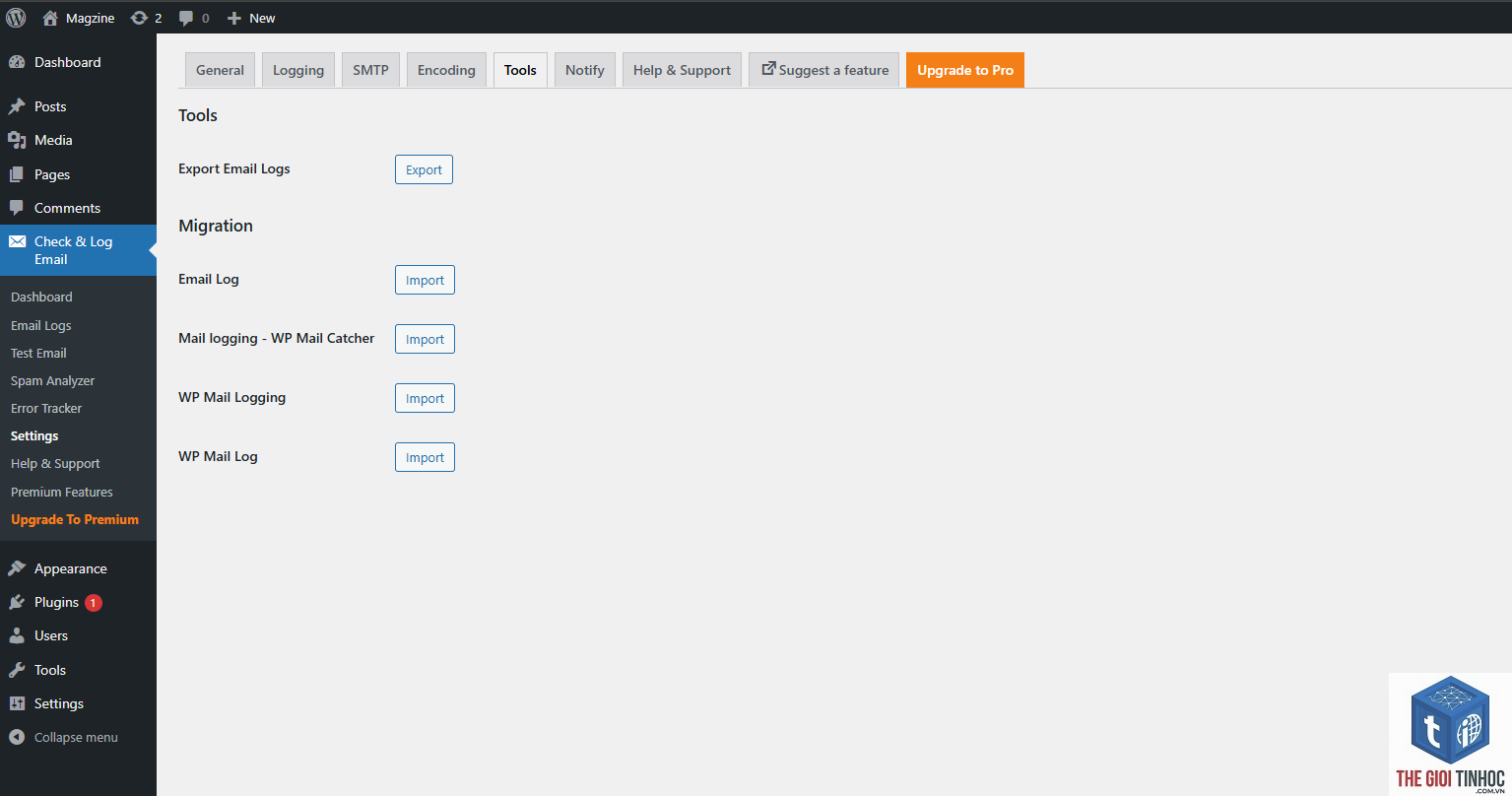Click the external link icon on Suggest a feature
The width and height of the screenshot is (1512, 796).
(768, 69)
